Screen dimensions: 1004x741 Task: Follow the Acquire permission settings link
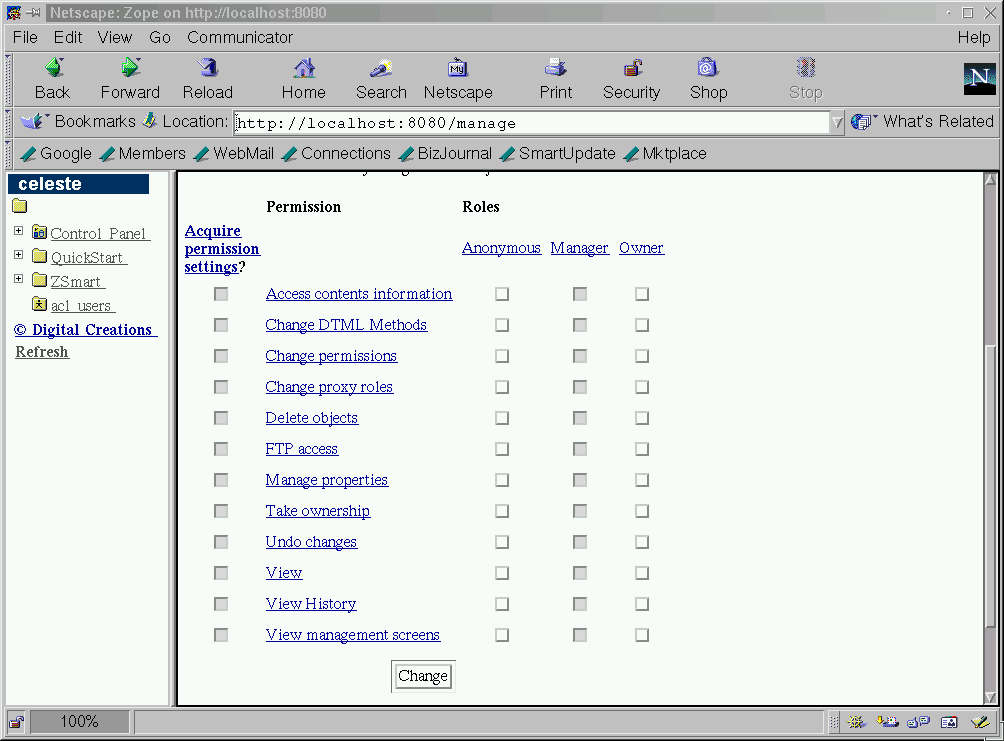[x=222, y=248]
